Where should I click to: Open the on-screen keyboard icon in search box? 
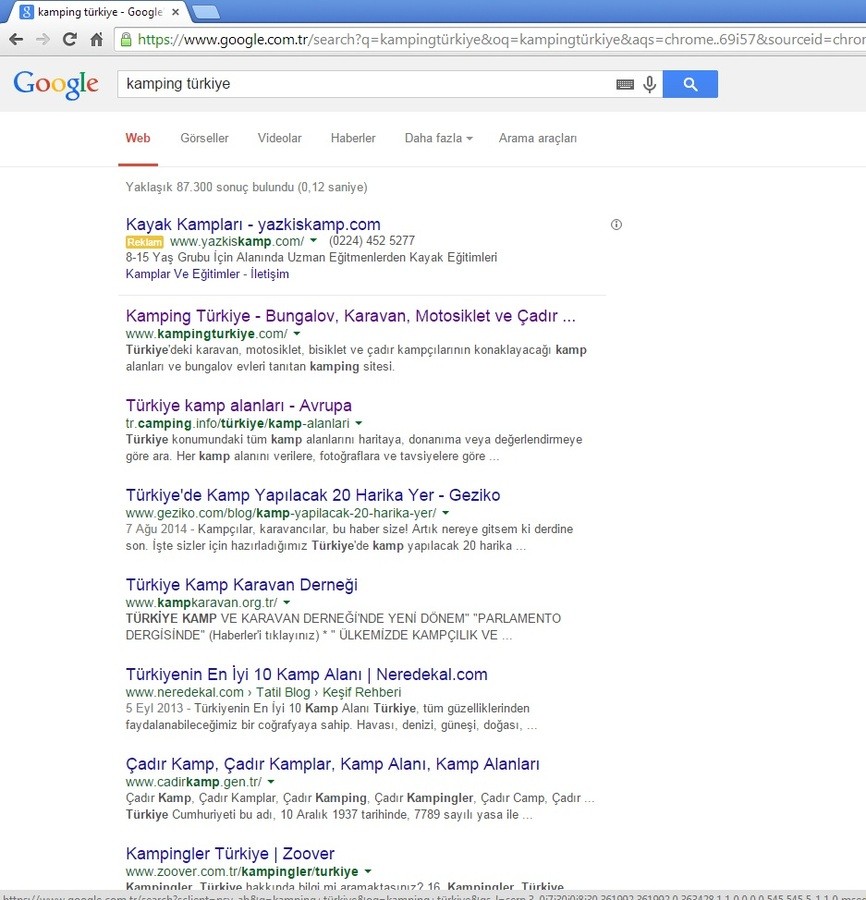pos(625,84)
